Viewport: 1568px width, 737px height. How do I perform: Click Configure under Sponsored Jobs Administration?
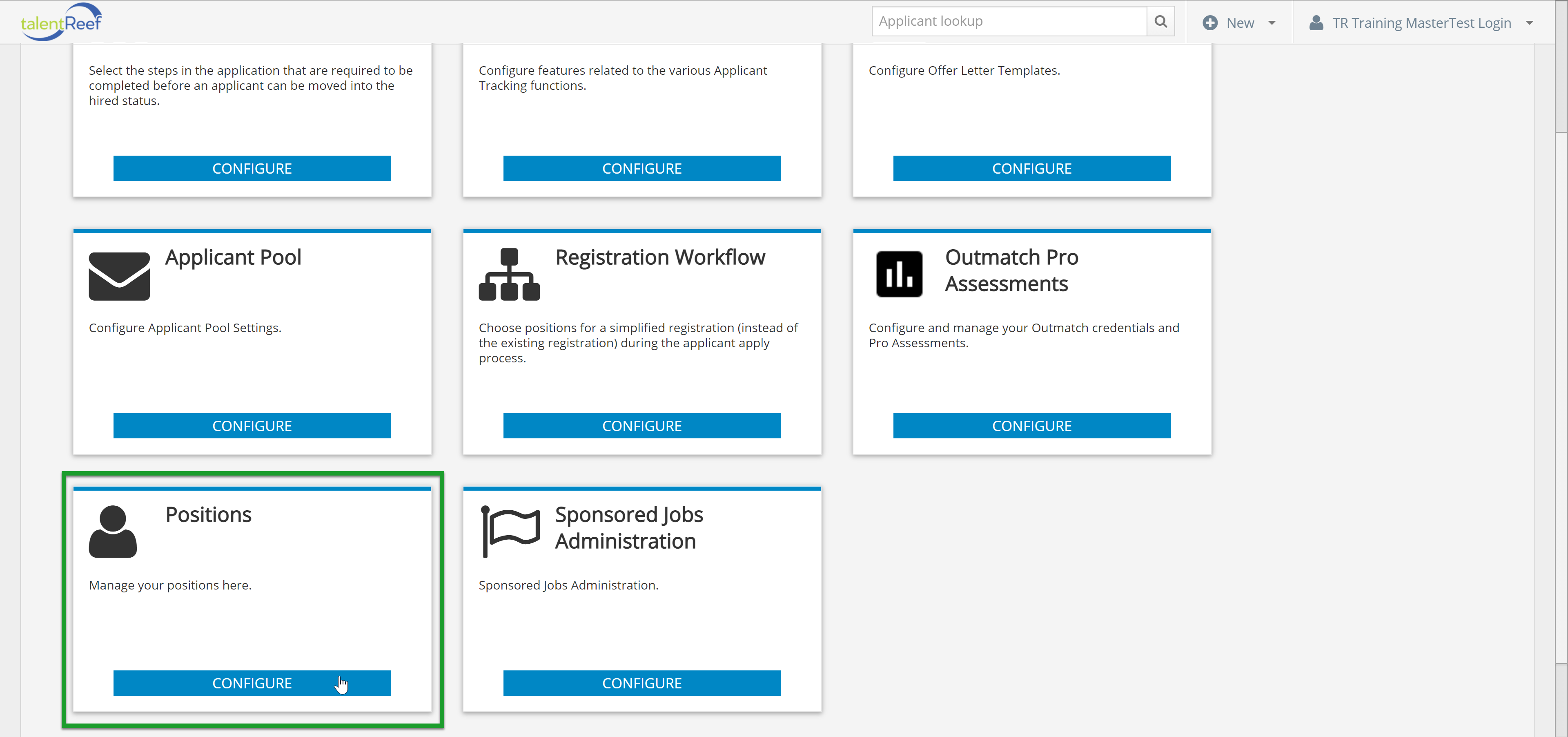(641, 683)
